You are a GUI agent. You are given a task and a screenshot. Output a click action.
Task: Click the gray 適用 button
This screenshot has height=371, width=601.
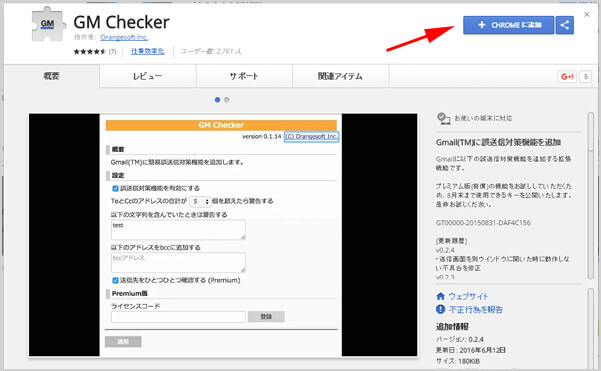[x=123, y=341]
